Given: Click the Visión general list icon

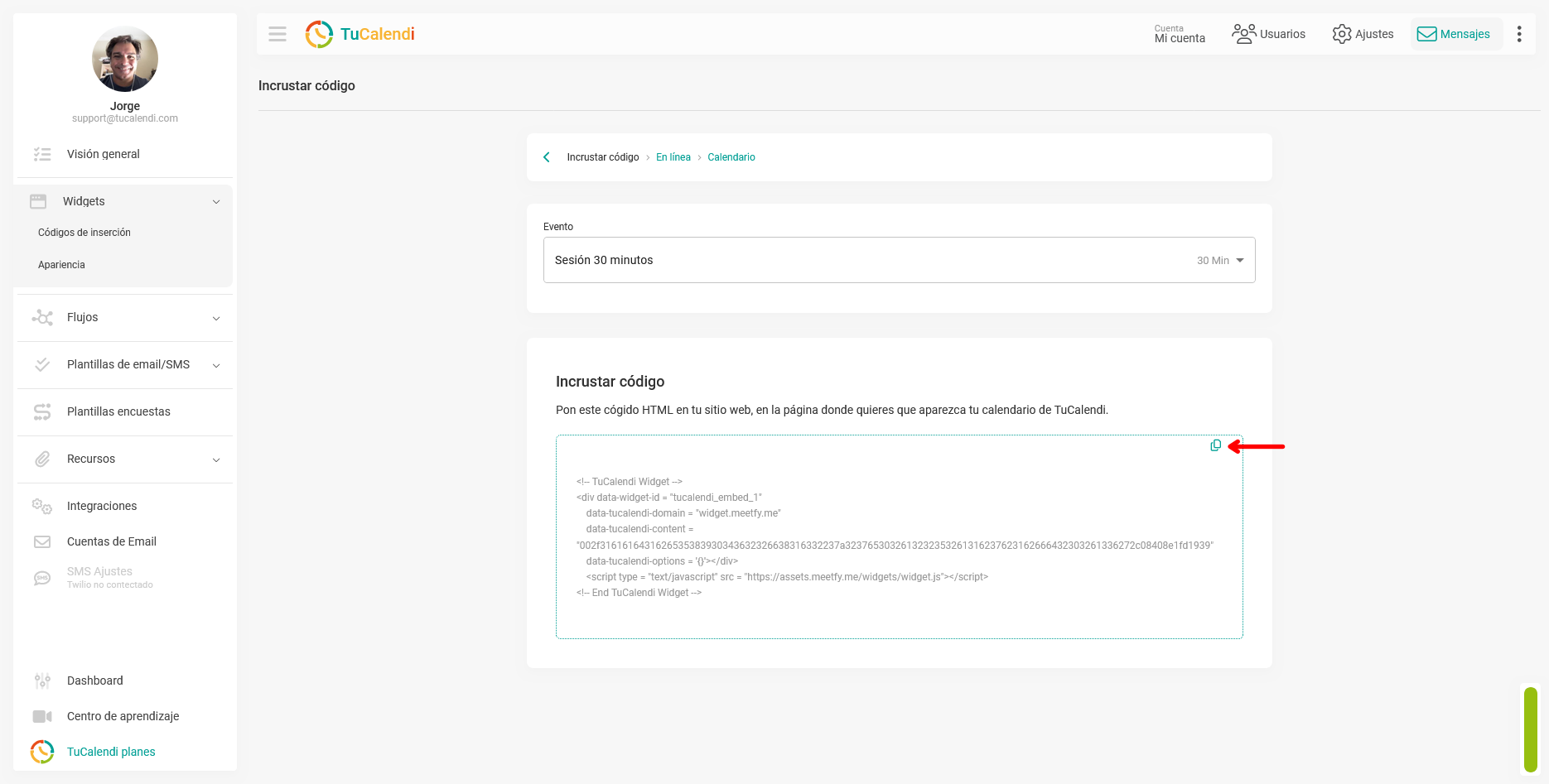Looking at the screenshot, I should [x=42, y=154].
